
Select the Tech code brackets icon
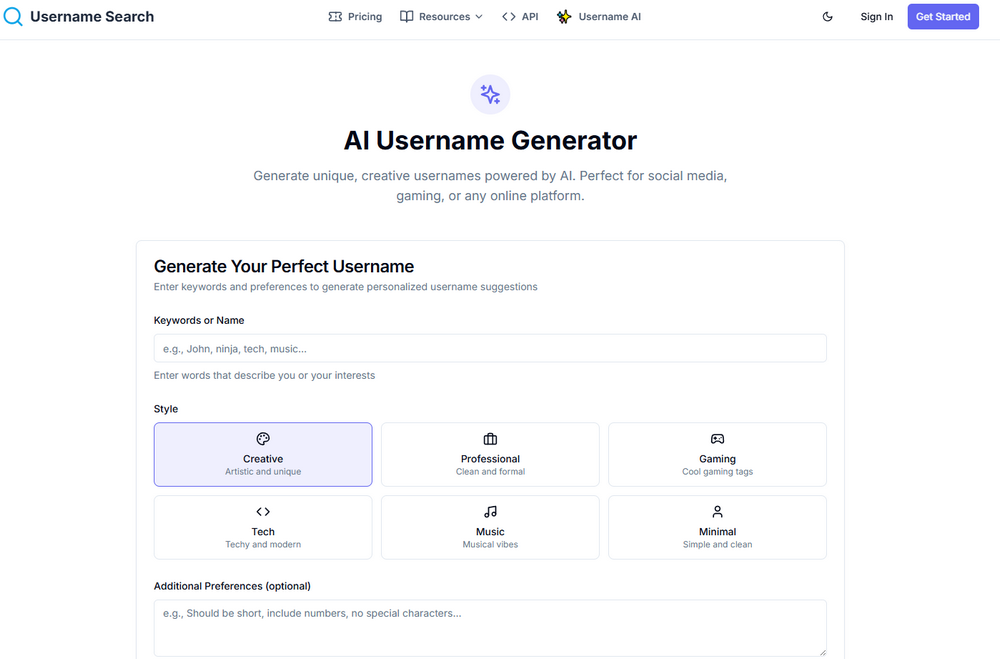[263, 511]
